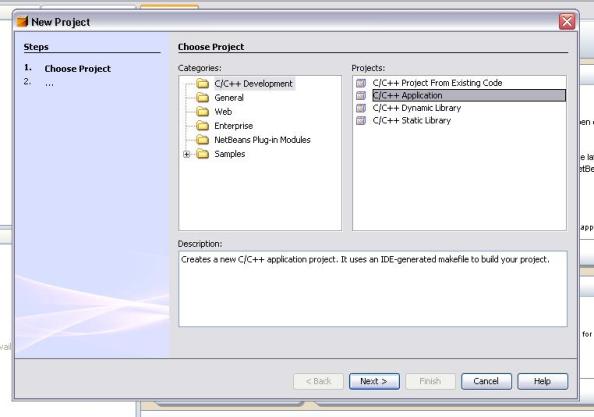Click the Cancel button

(x=486, y=381)
